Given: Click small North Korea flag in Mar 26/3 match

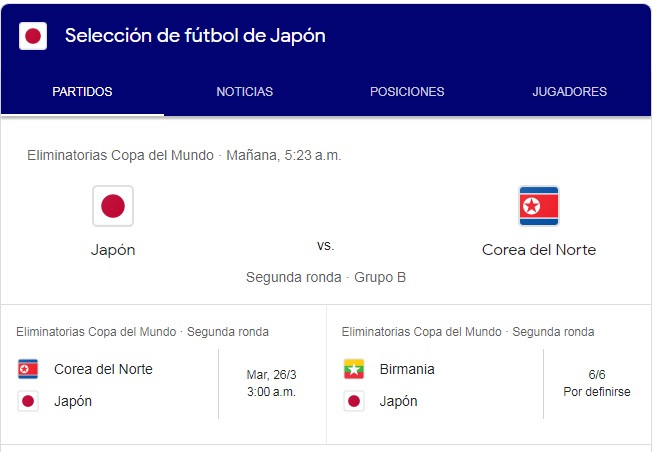Looking at the screenshot, I should [x=28, y=369].
